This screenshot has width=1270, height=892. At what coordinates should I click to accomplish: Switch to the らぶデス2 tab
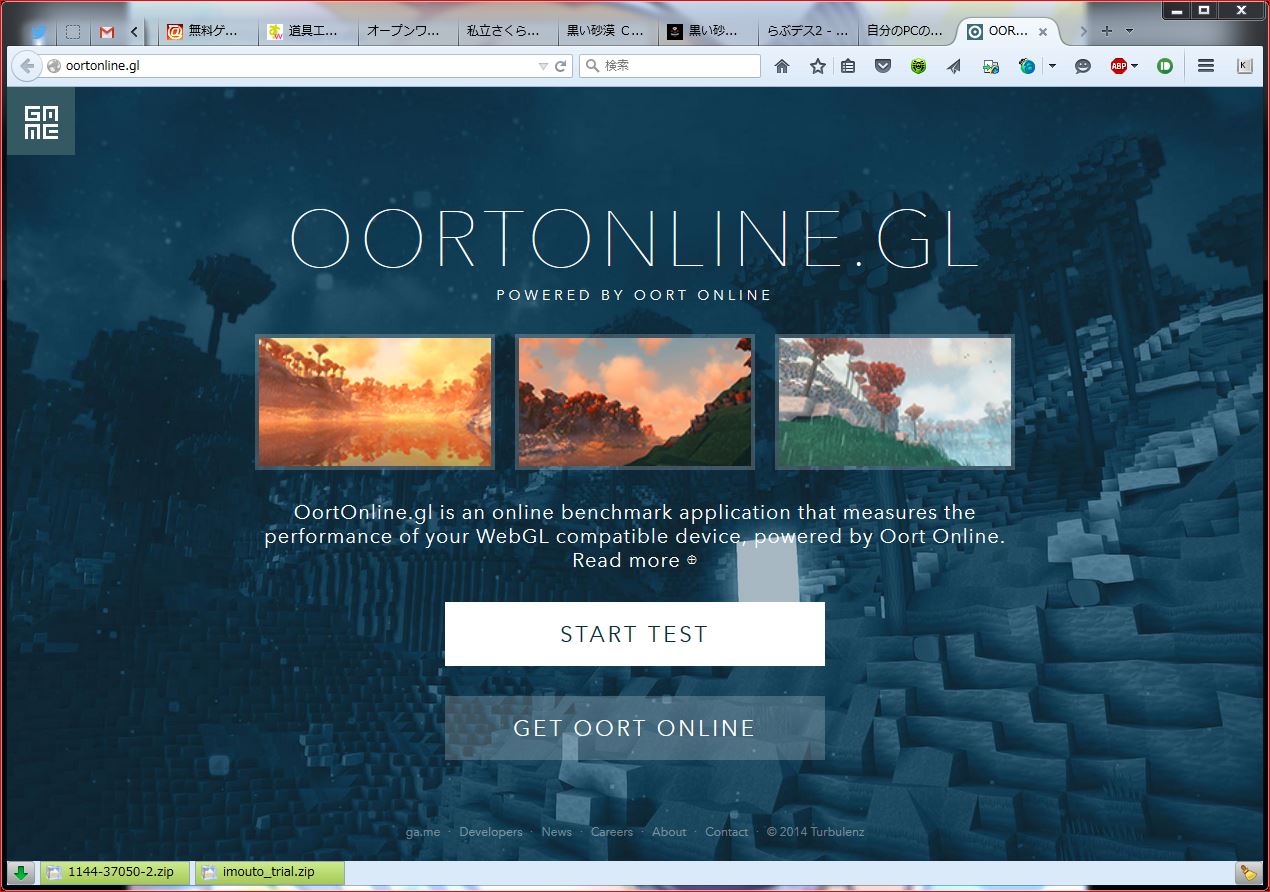808,32
